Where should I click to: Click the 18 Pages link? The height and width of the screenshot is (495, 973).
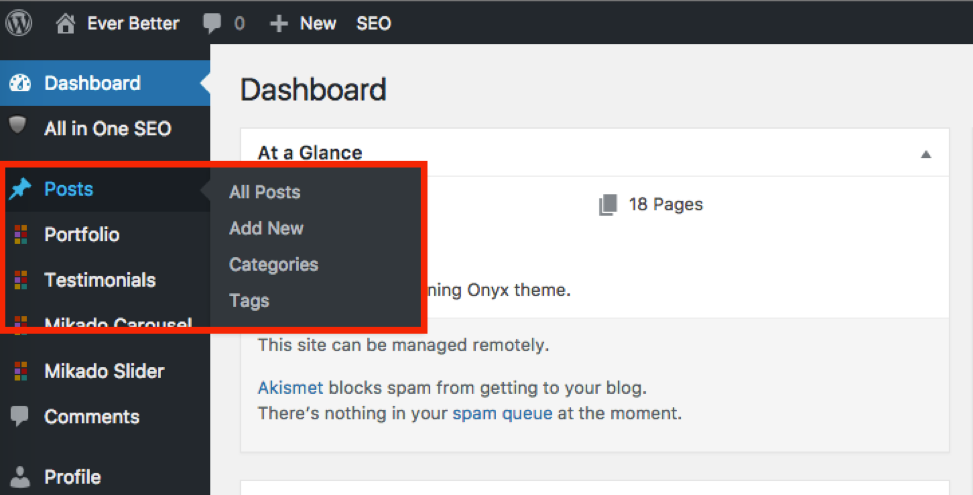click(x=666, y=205)
